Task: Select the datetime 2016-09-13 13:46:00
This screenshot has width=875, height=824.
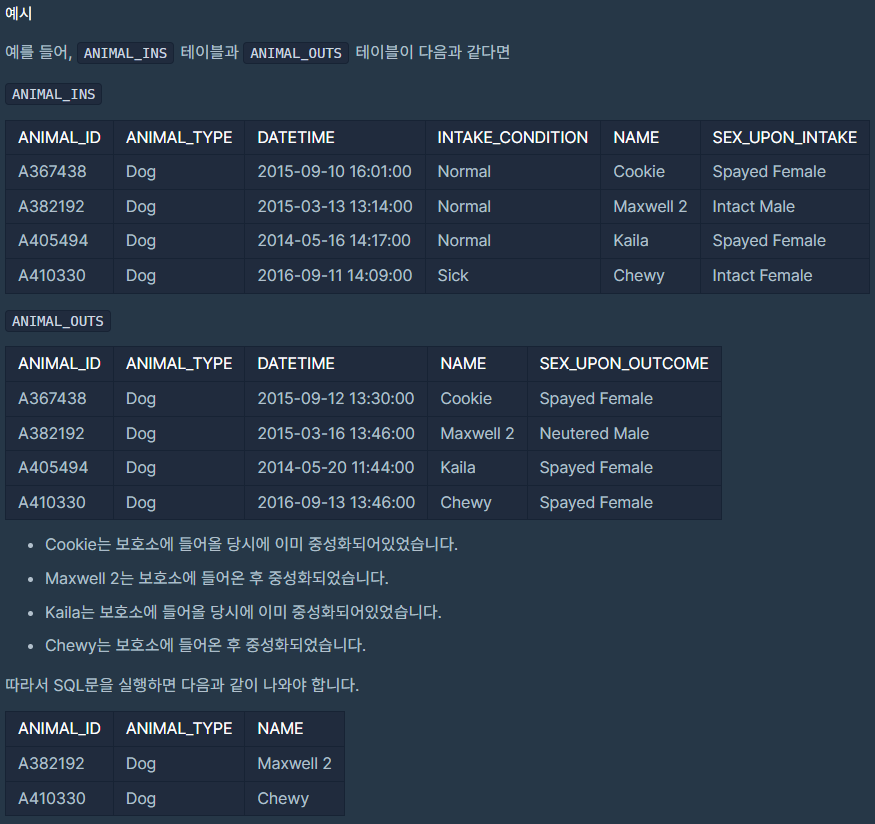Action: 336,503
